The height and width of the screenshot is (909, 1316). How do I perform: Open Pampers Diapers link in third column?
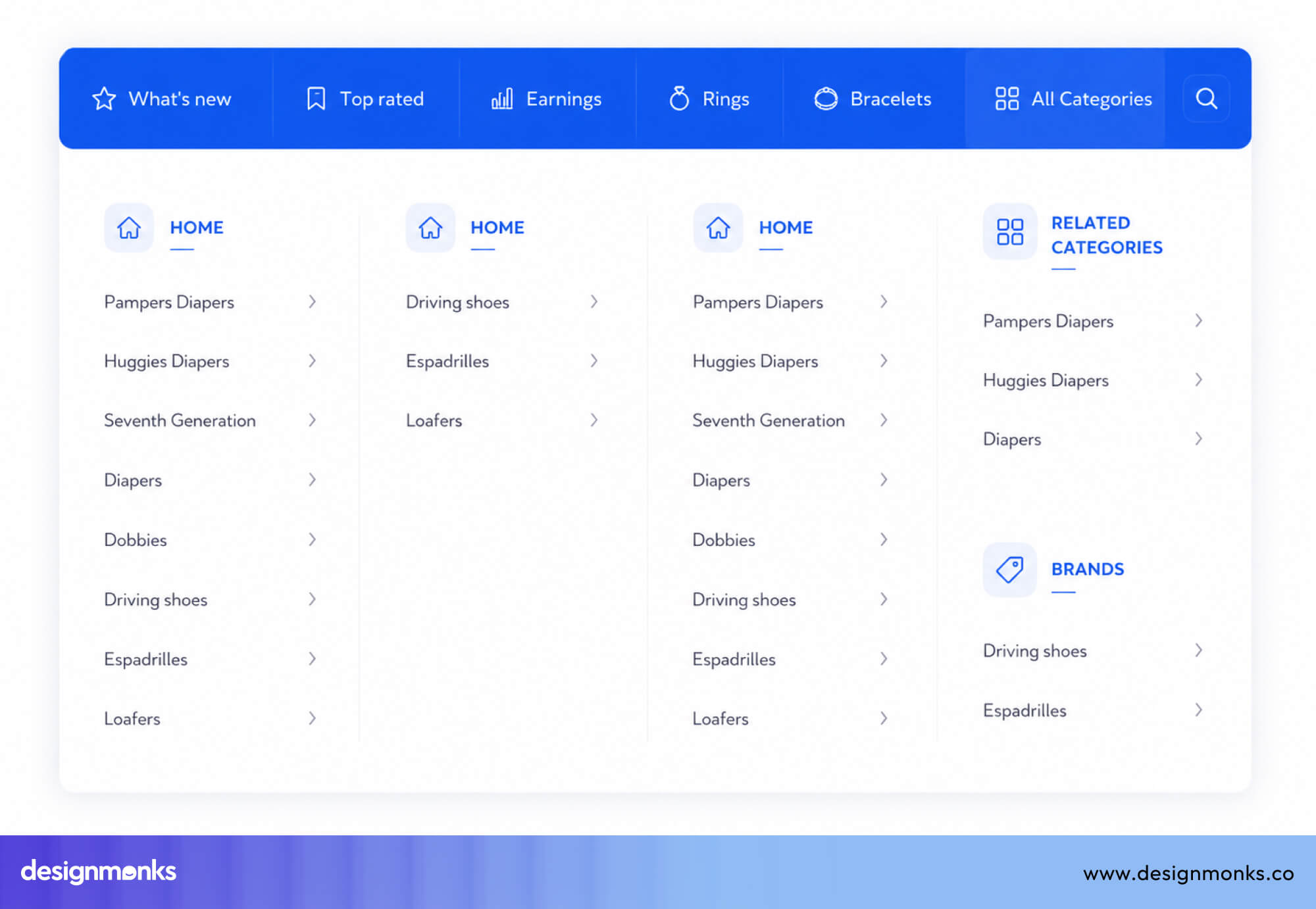pos(758,303)
